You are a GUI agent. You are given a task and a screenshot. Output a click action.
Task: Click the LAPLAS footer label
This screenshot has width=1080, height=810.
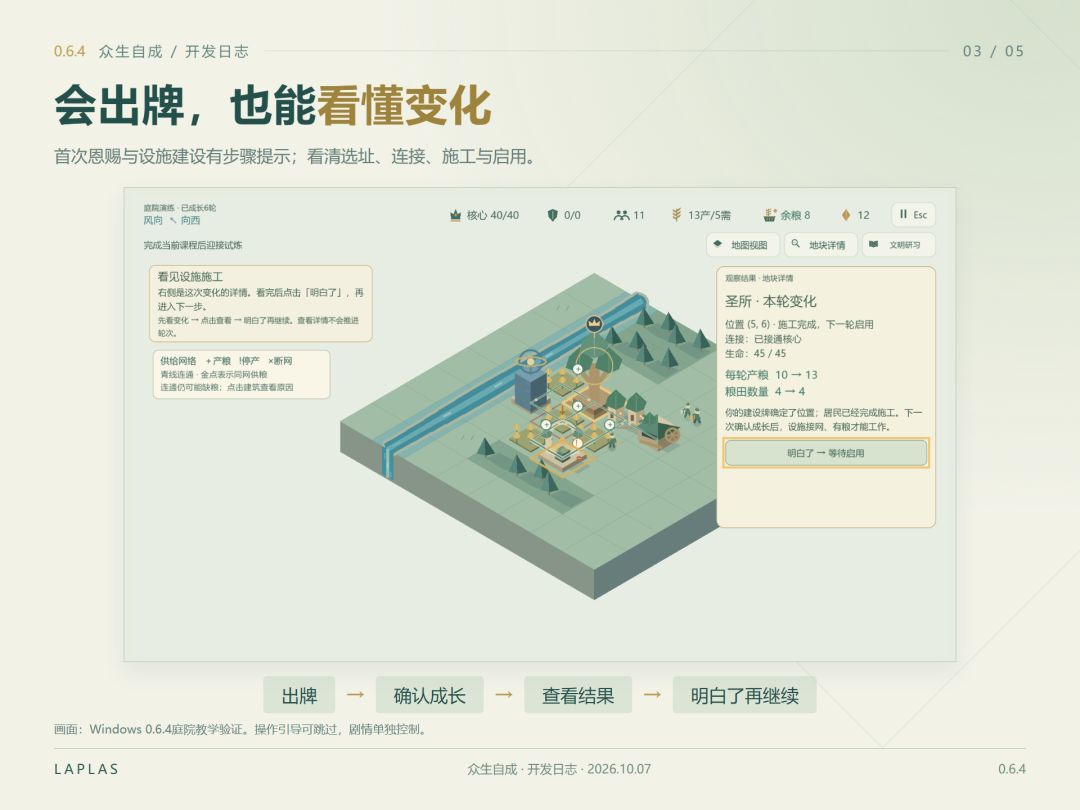pos(87,769)
